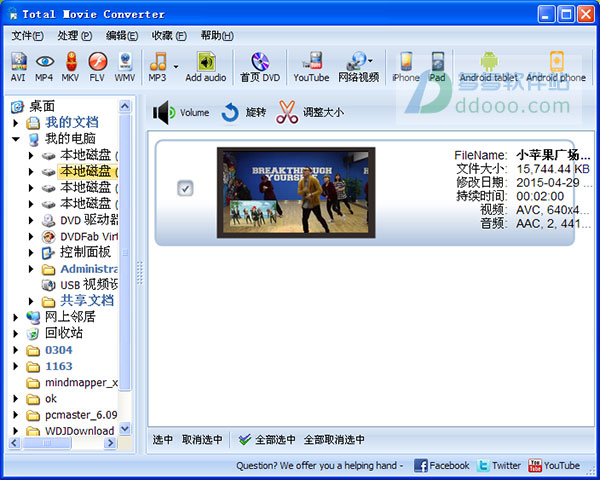Click the 15,744.44 KB file size
The image size is (600, 480).
click(x=553, y=169)
